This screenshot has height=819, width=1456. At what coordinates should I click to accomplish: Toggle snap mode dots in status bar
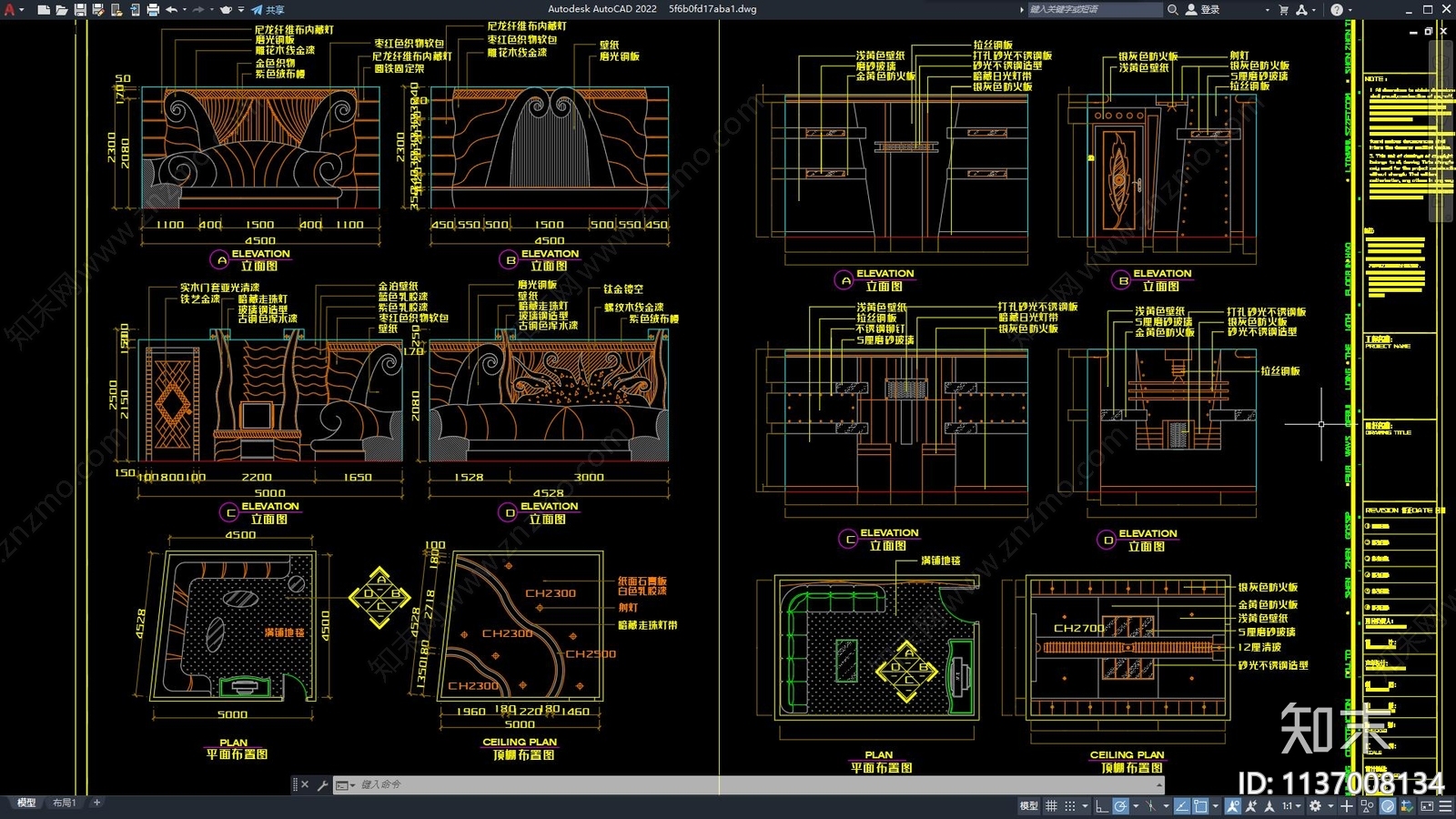[1070, 806]
